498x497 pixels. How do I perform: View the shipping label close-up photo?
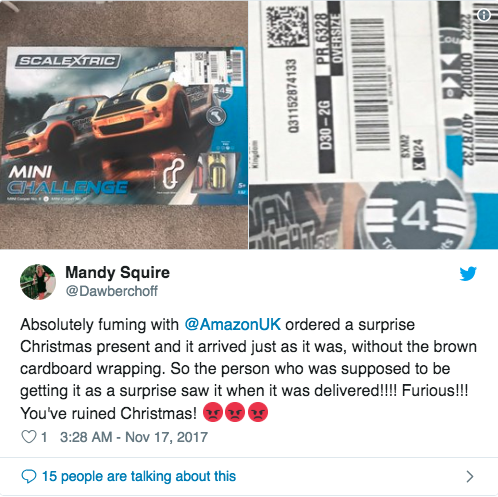pos(373,125)
